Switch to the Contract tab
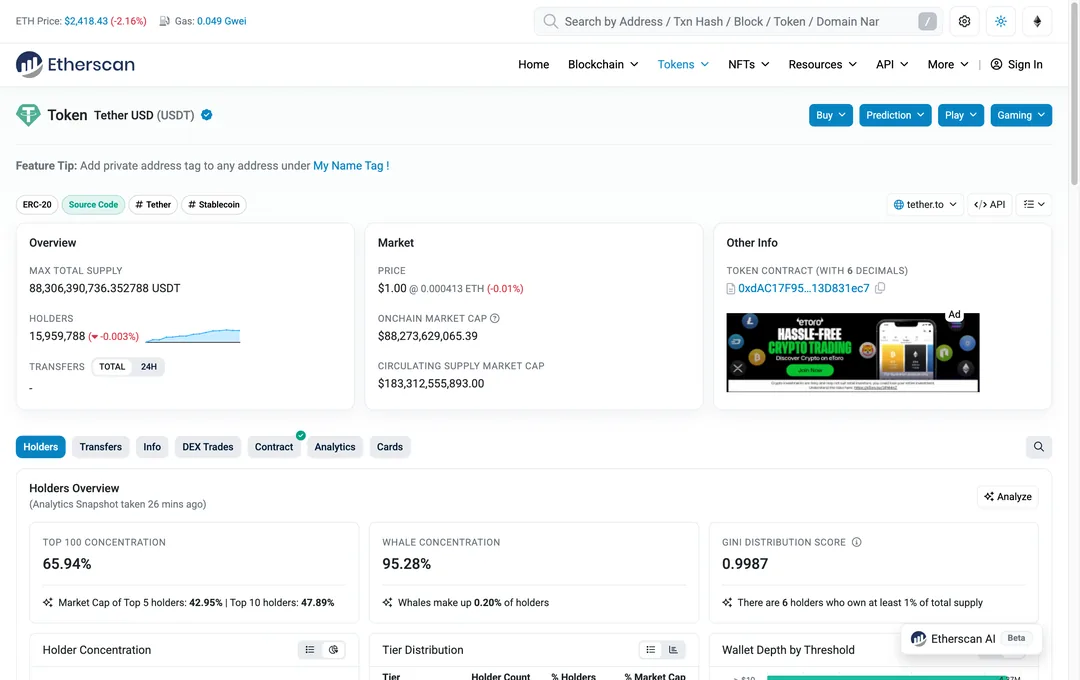The width and height of the screenshot is (1080, 680). (x=274, y=446)
